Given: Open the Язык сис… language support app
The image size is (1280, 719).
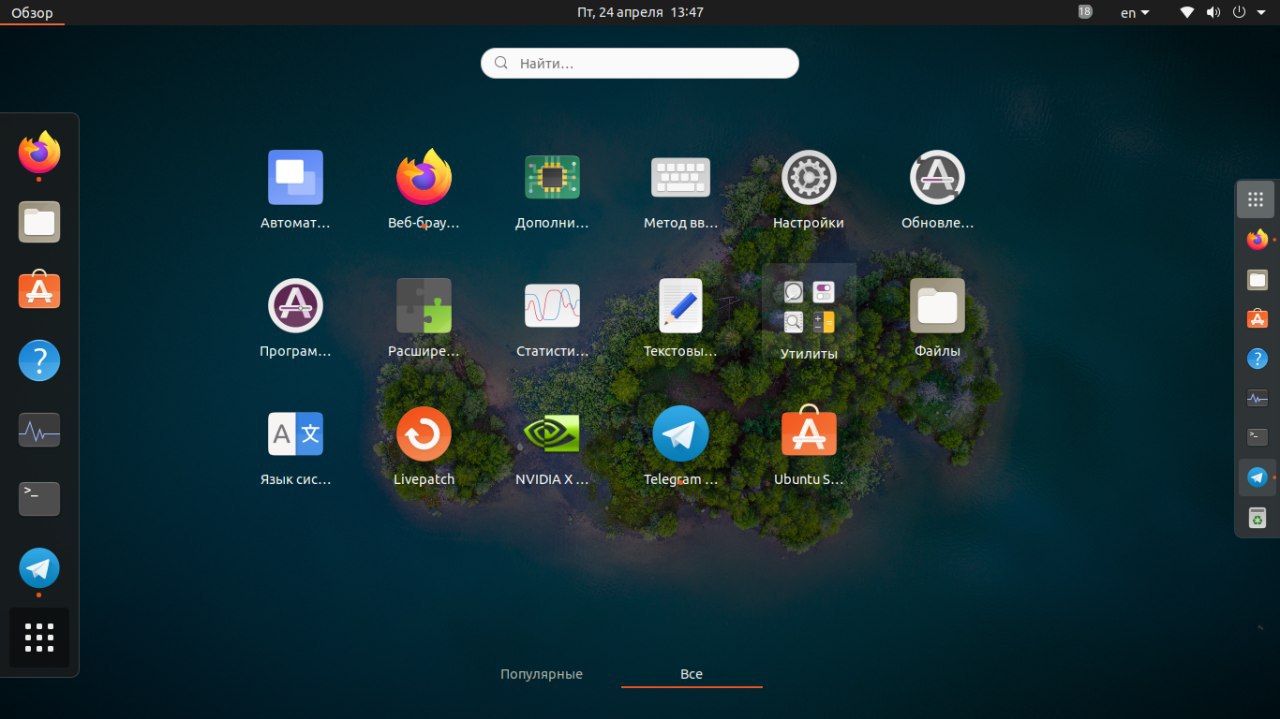Looking at the screenshot, I should click(295, 446).
